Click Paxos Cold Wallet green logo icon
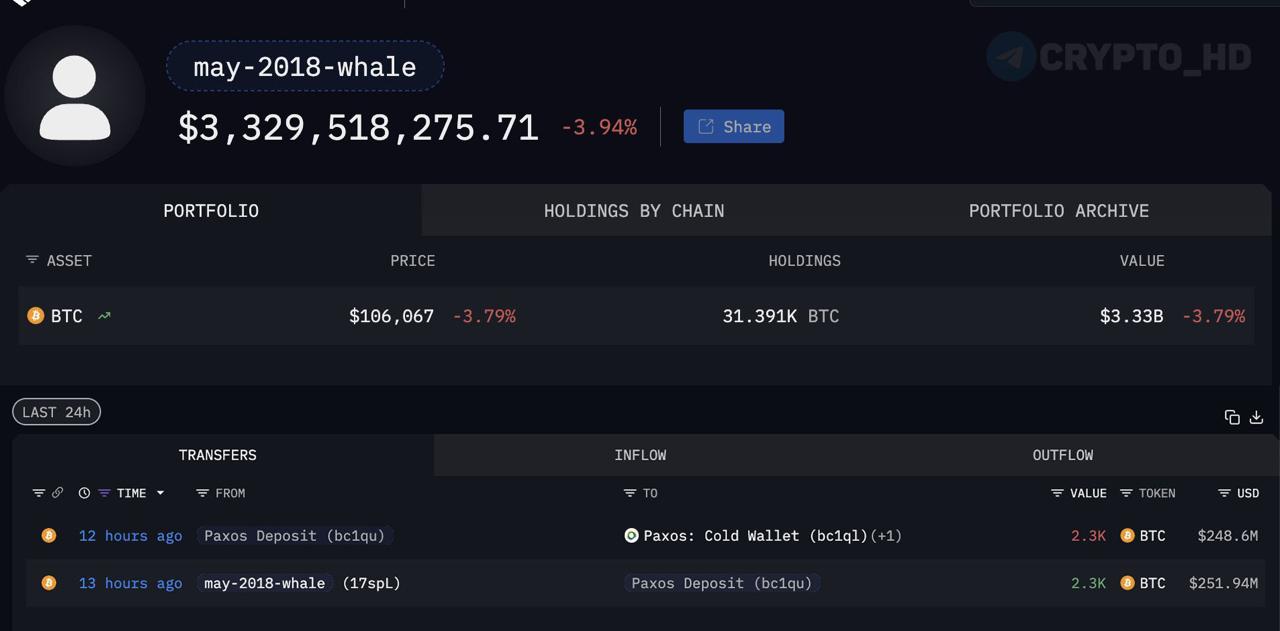This screenshot has height=631, width=1280. [631, 536]
